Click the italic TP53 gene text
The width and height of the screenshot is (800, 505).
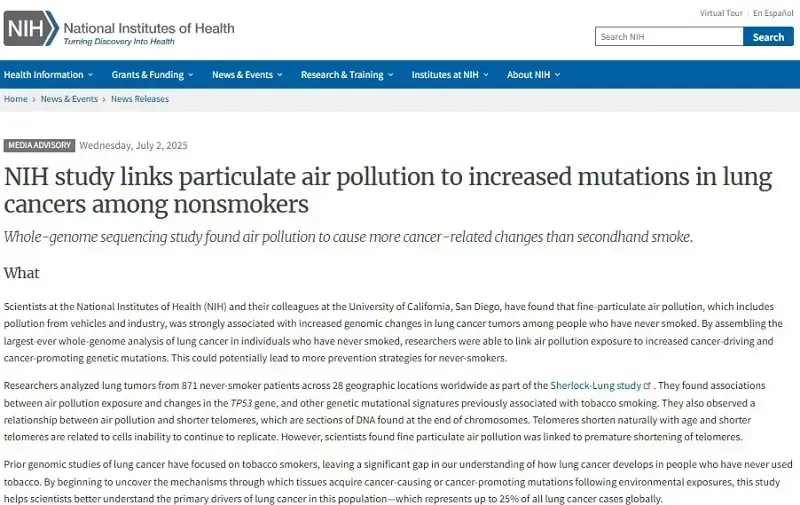click(x=241, y=403)
